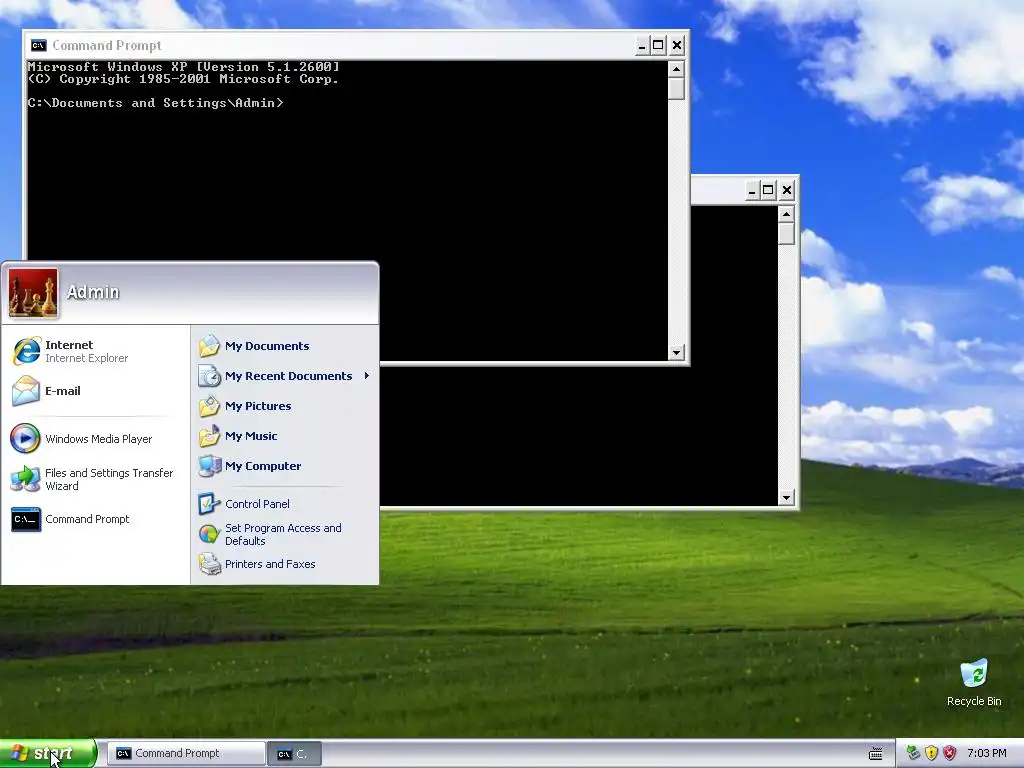1024x768 pixels.
Task: Click the red security alert tray icon
Action: pyautogui.click(x=950, y=753)
